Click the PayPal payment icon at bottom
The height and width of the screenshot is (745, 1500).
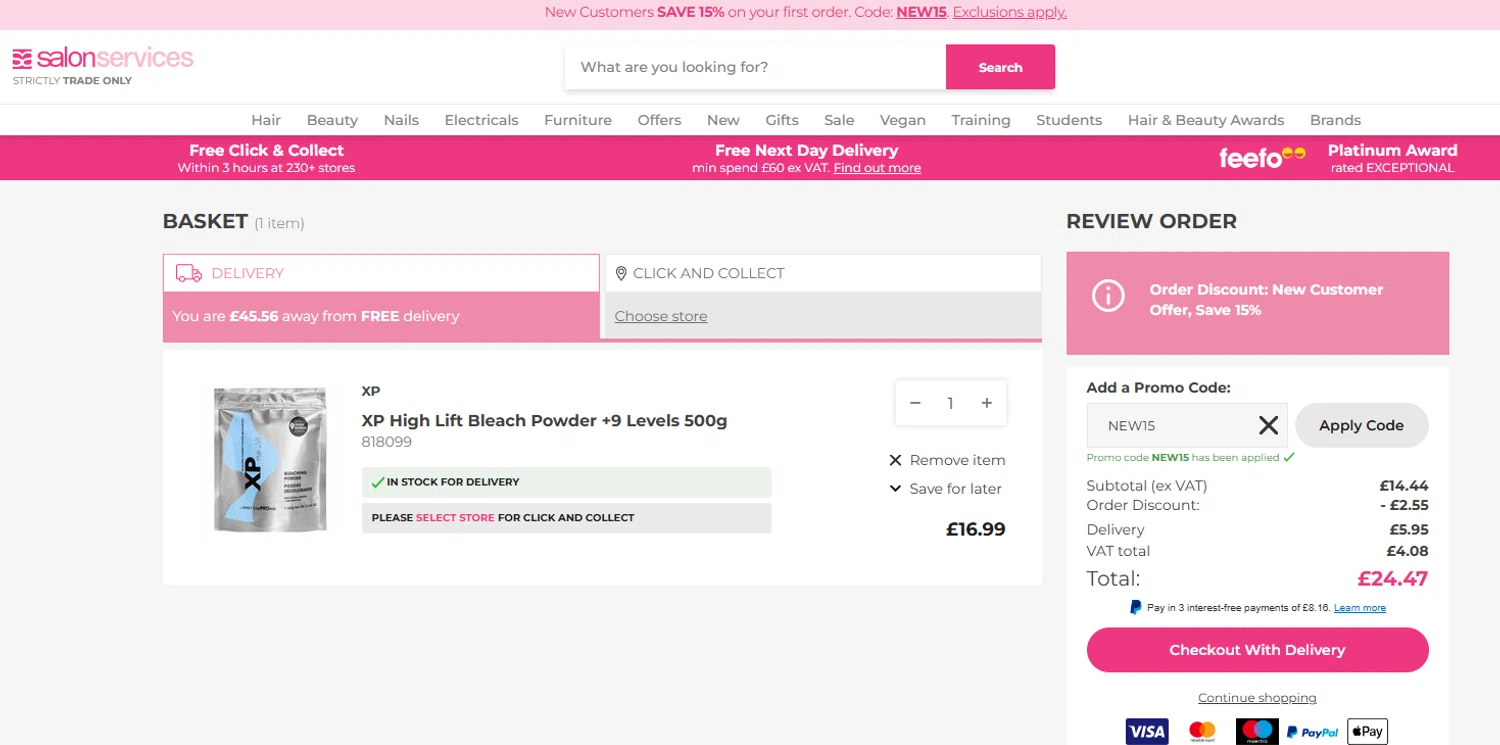(x=1312, y=732)
